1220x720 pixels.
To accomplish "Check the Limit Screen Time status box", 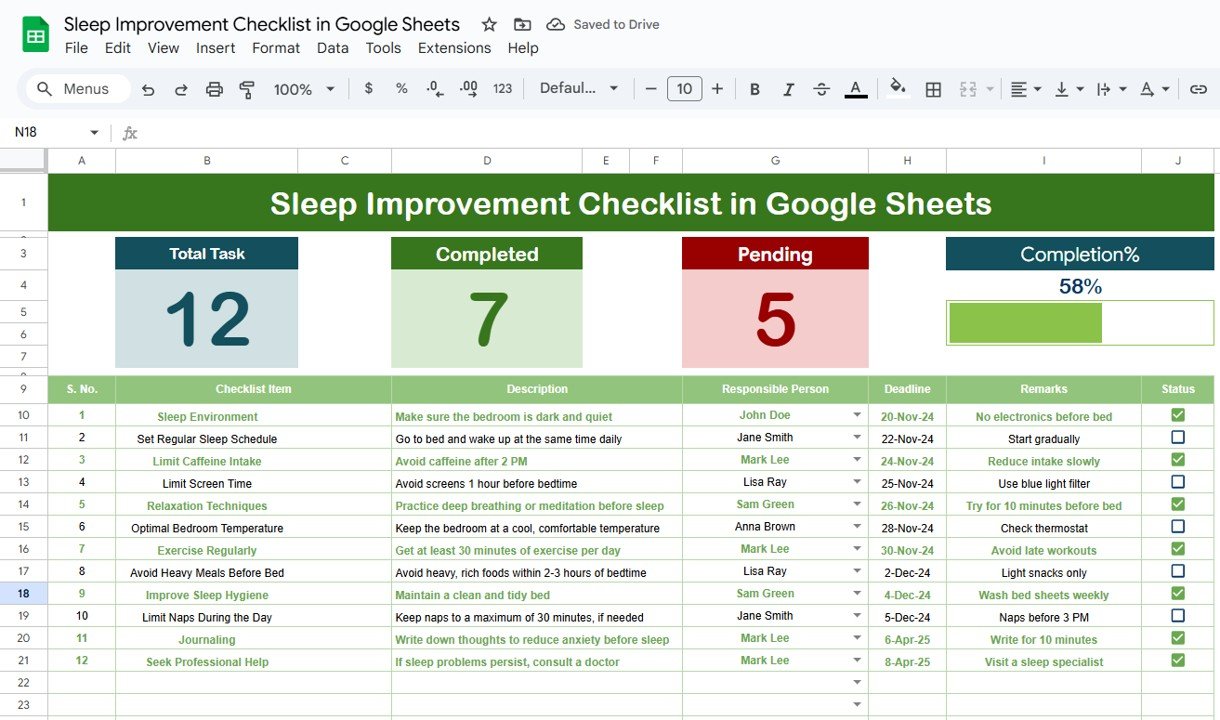I will [1178, 482].
